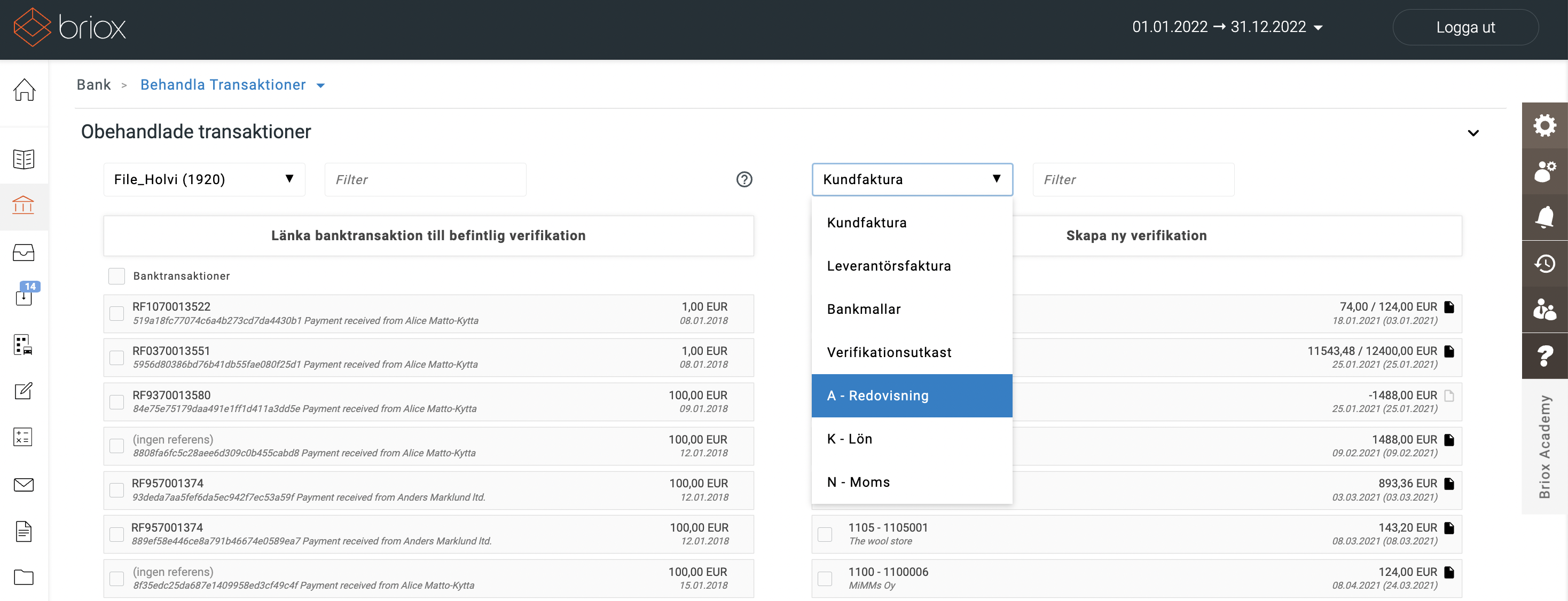Image resolution: width=1568 pixels, height=601 pixels.
Task: Click the bank building sidebar icon
Action: tap(23, 205)
